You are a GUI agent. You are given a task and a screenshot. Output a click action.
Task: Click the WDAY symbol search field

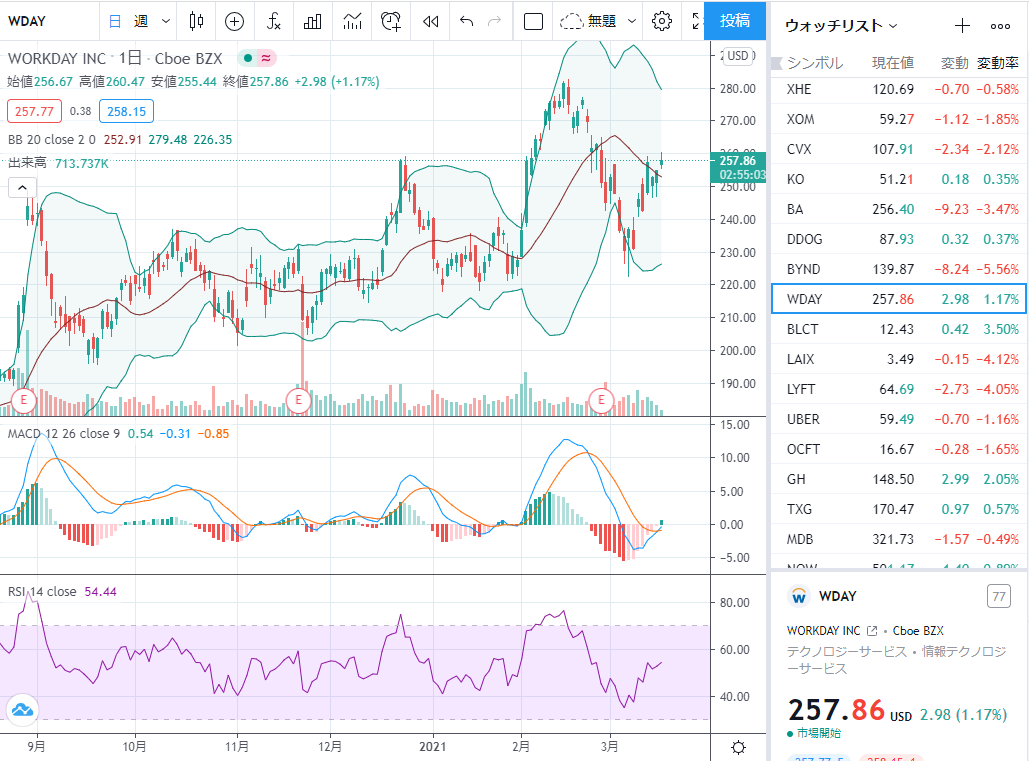[x=49, y=22]
